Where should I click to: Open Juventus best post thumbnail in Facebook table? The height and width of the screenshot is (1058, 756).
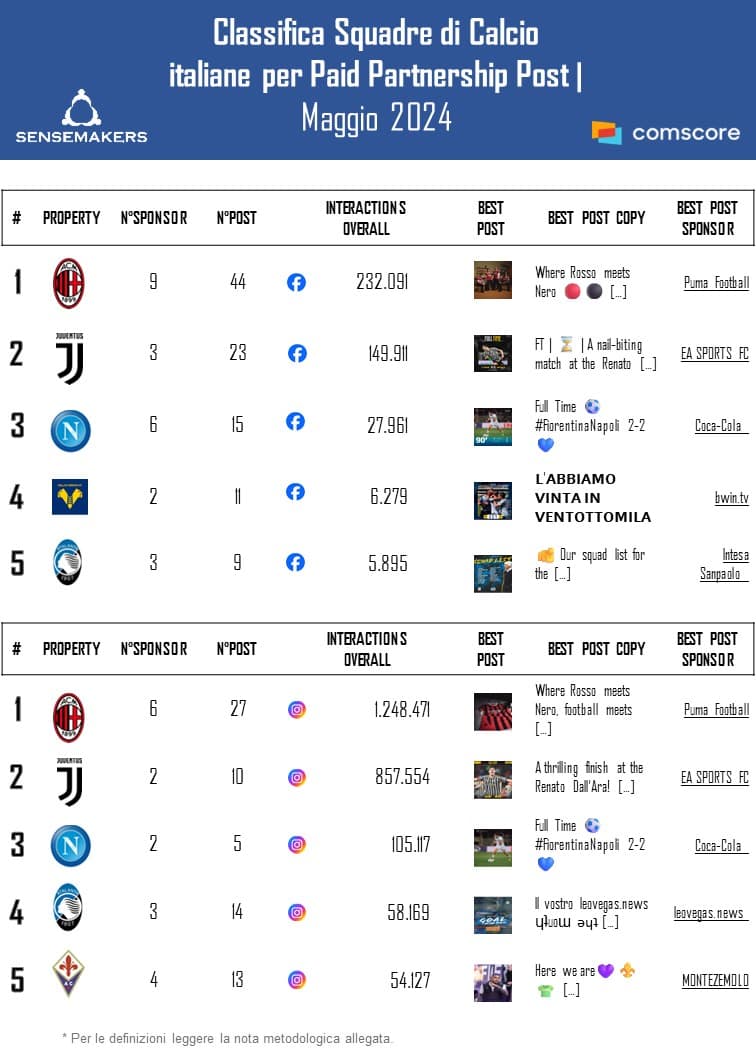click(x=493, y=353)
